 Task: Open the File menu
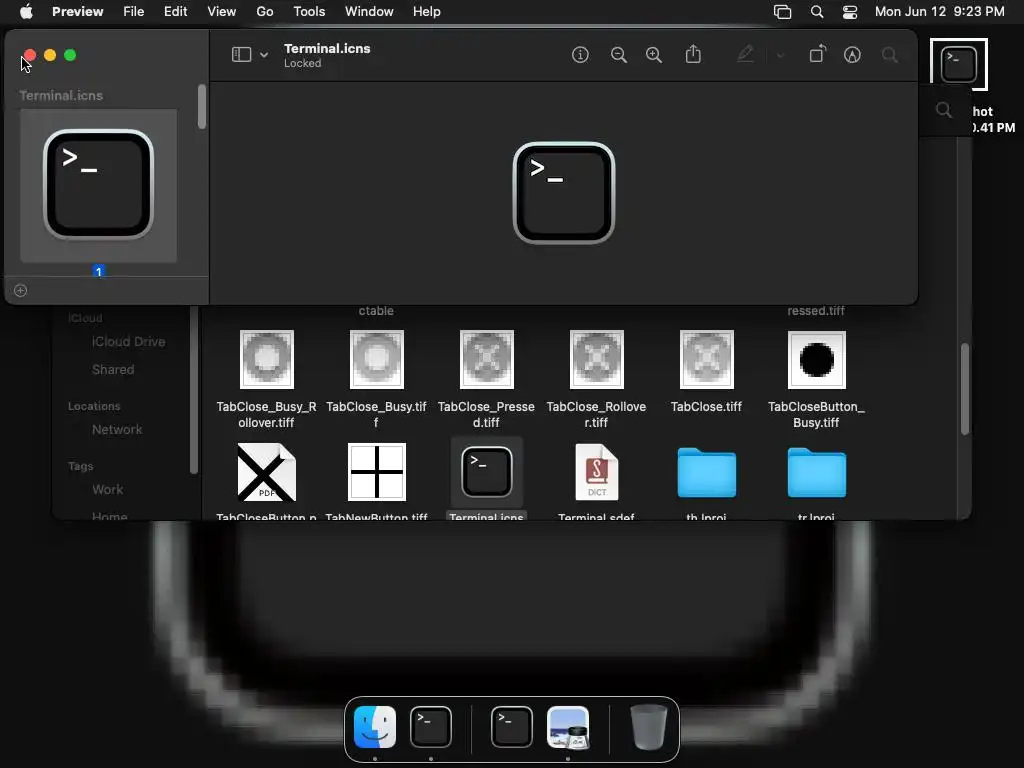[x=133, y=12]
